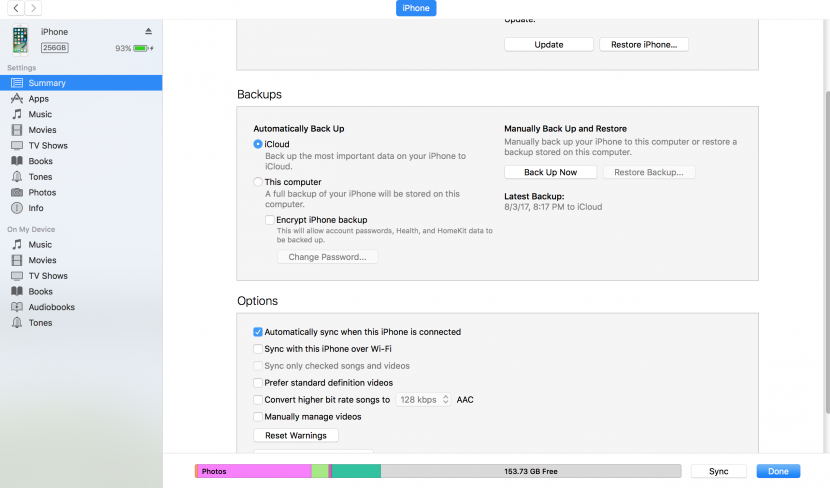
Task: Enable Convert higher bit rate songs checkbox
Action: coord(258,400)
